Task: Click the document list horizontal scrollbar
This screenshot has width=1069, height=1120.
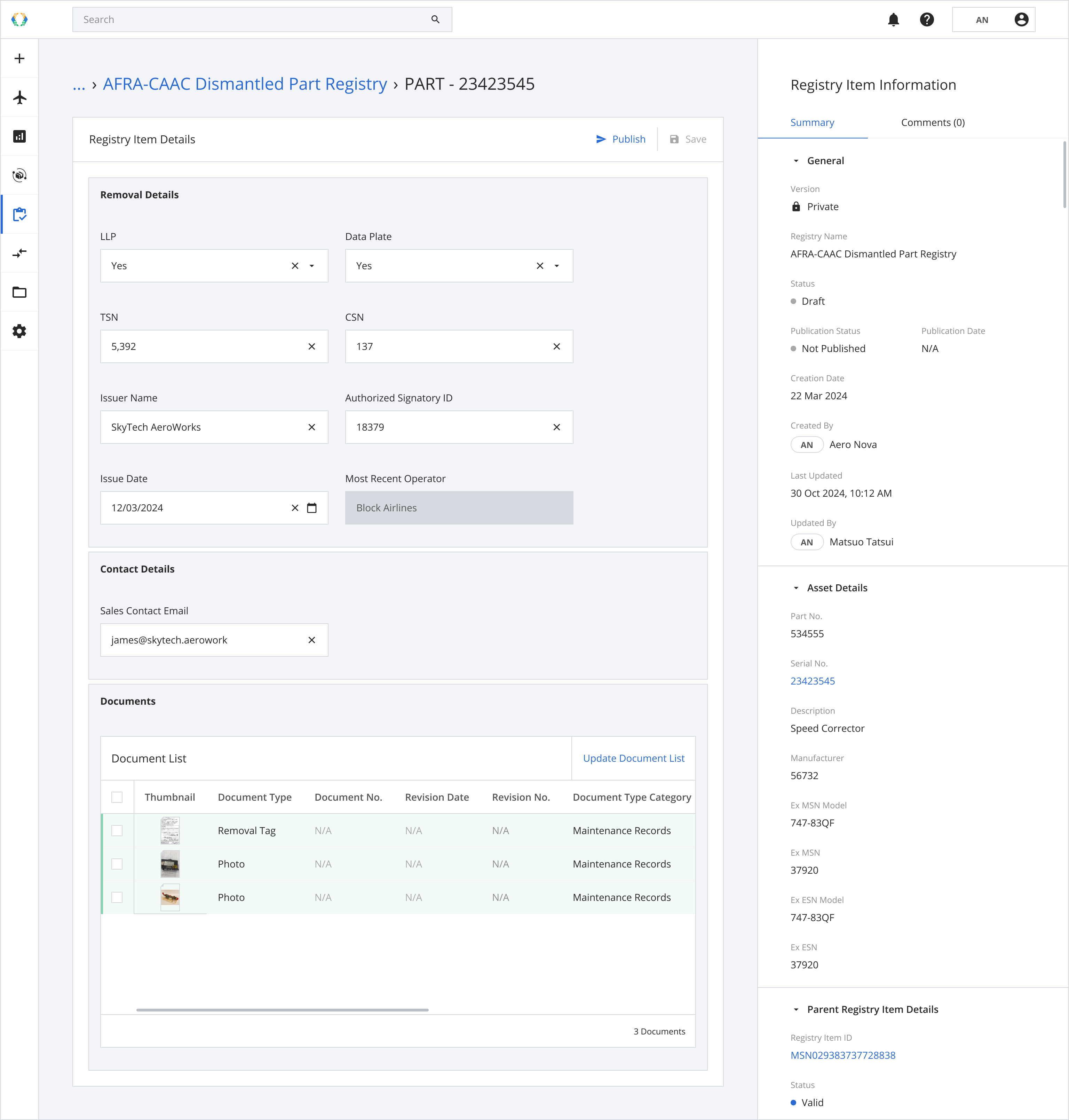Action: coord(282,1010)
